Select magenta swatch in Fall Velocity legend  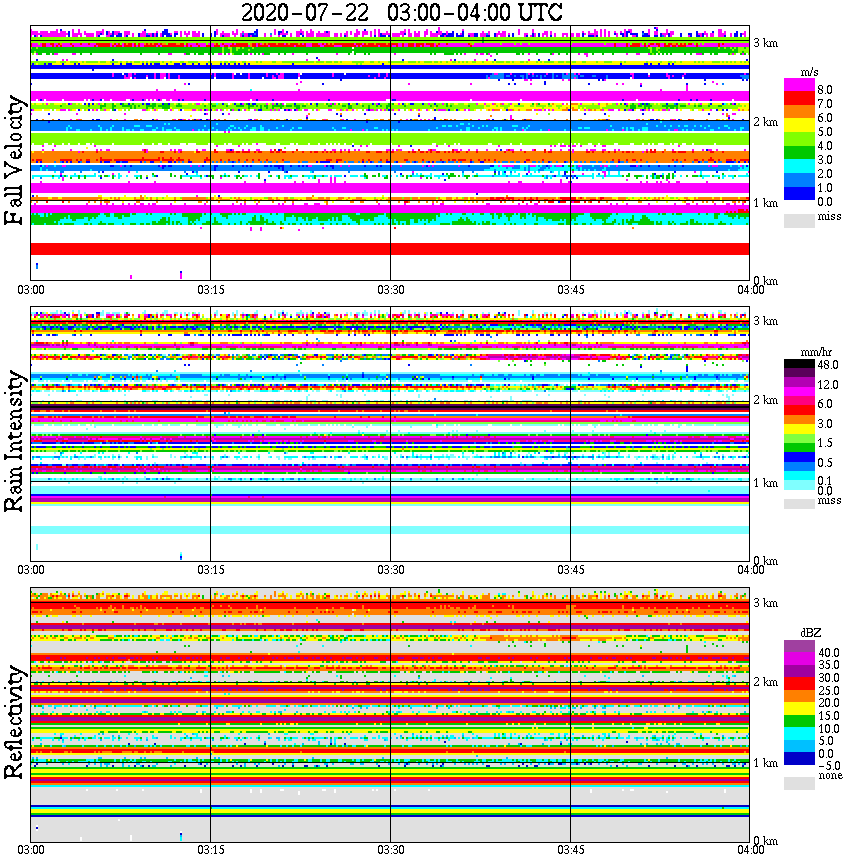pos(799,85)
